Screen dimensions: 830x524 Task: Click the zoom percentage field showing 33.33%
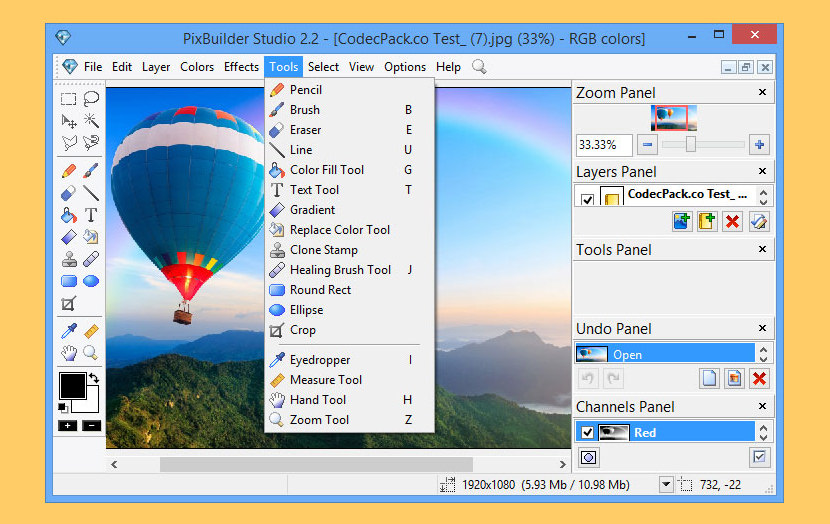click(603, 145)
